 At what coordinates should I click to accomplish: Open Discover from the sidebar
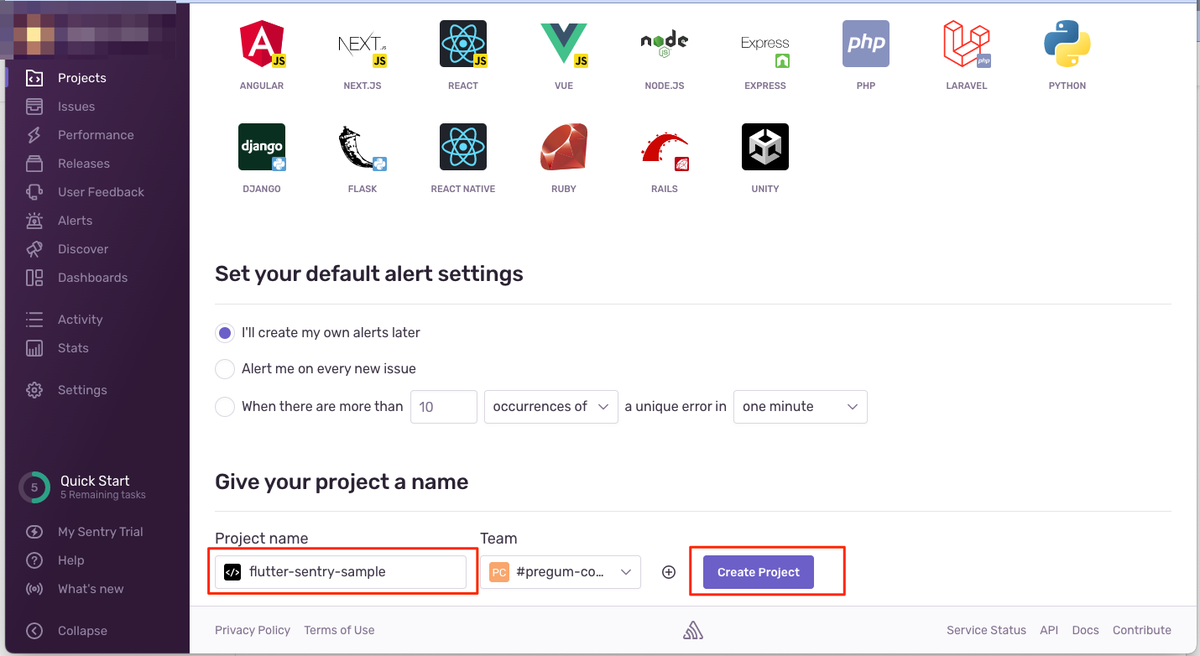point(79,248)
